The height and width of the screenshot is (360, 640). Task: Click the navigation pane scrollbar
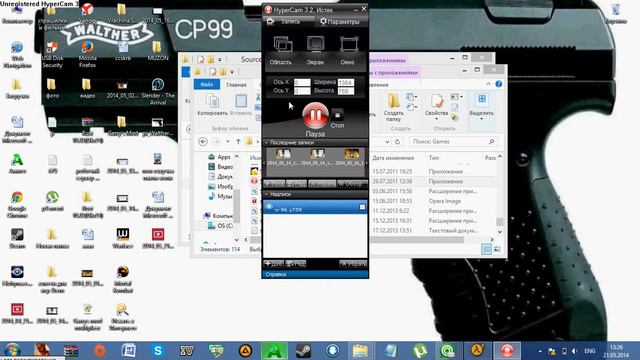pyautogui.click(x=236, y=206)
